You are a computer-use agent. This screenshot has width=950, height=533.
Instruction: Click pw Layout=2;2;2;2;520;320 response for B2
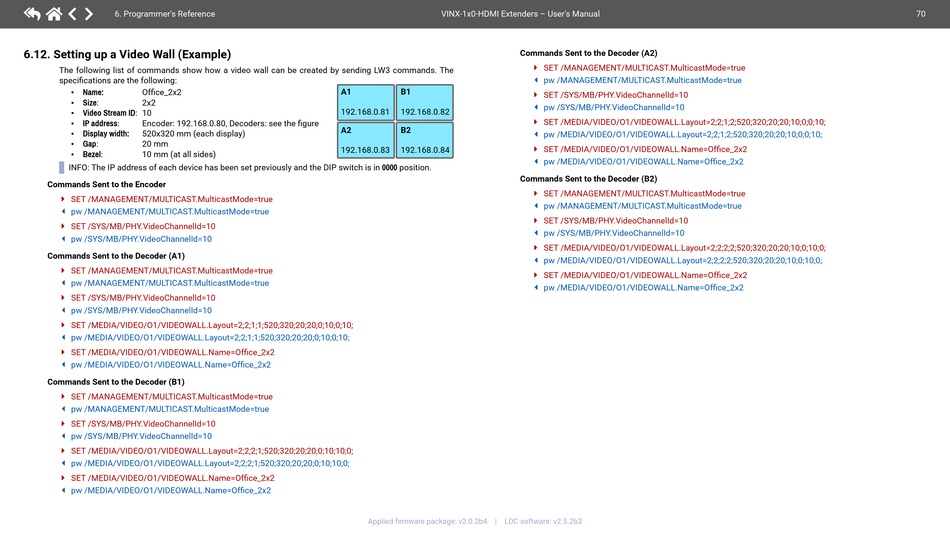point(683,260)
